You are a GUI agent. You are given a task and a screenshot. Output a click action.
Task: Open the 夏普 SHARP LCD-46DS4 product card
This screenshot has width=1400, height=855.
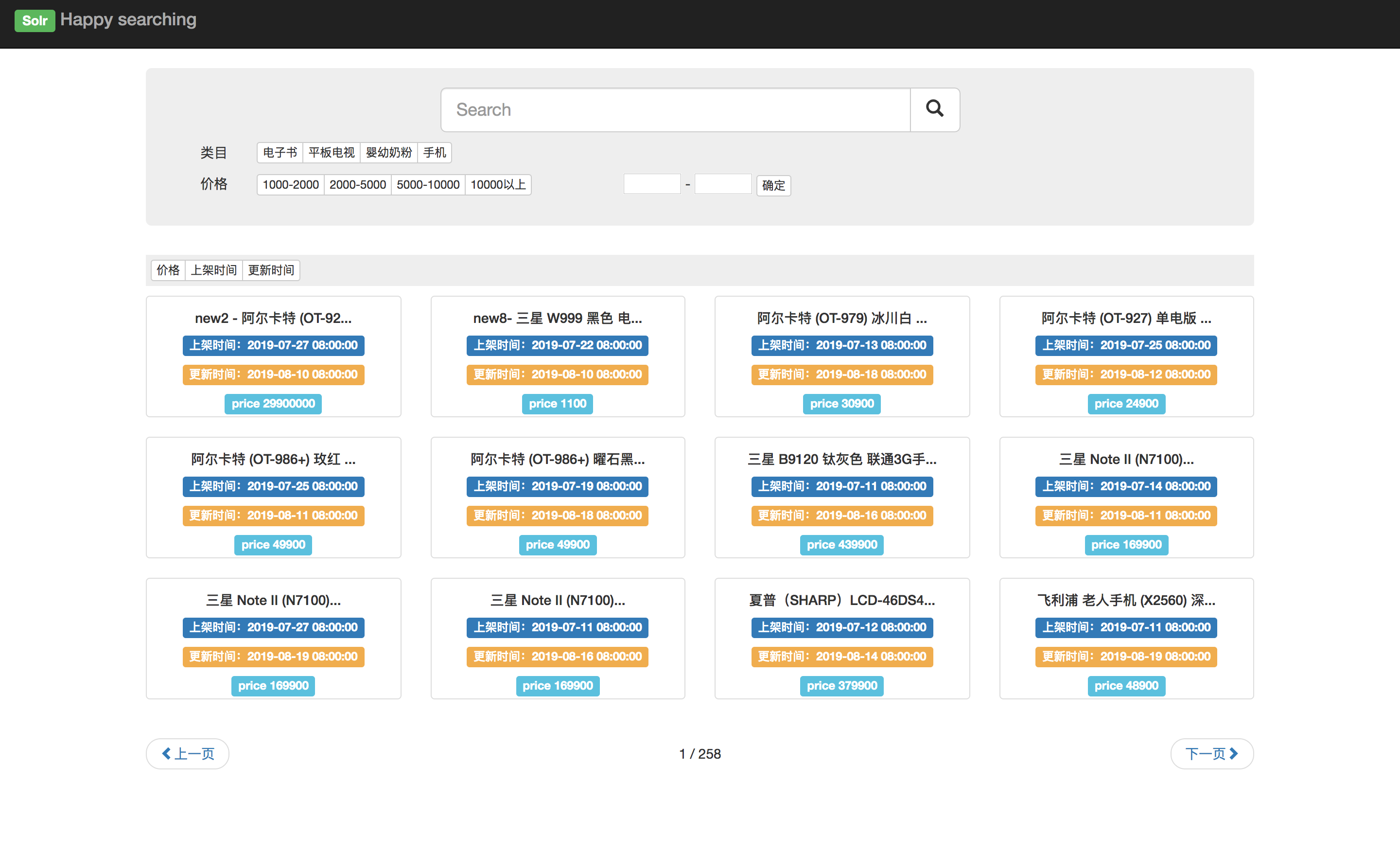[x=841, y=600]
